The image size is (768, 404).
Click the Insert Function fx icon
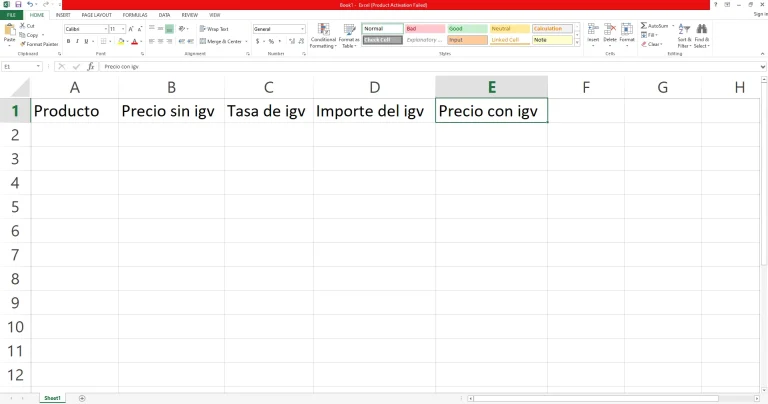point(91,67)
